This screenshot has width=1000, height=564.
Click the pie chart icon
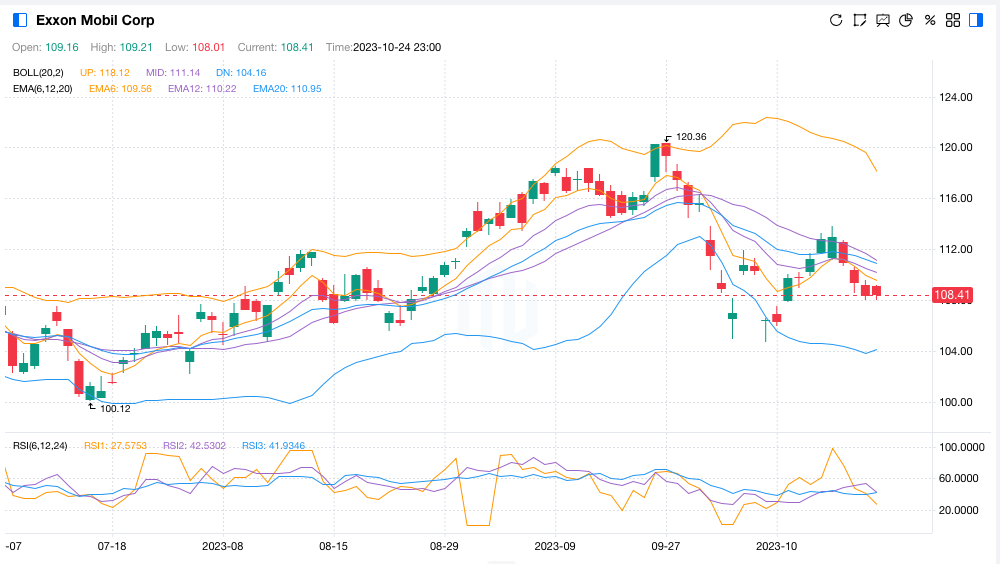(x=906, y=20)
